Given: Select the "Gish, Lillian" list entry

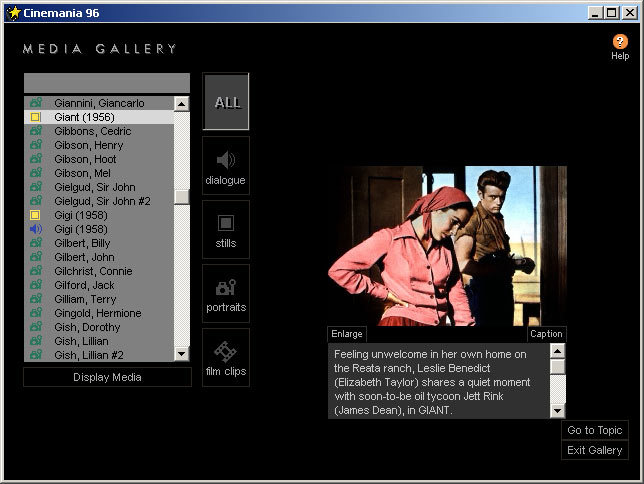Looking at the screenshot, I should pyautogui.click(x=99, y=341).
